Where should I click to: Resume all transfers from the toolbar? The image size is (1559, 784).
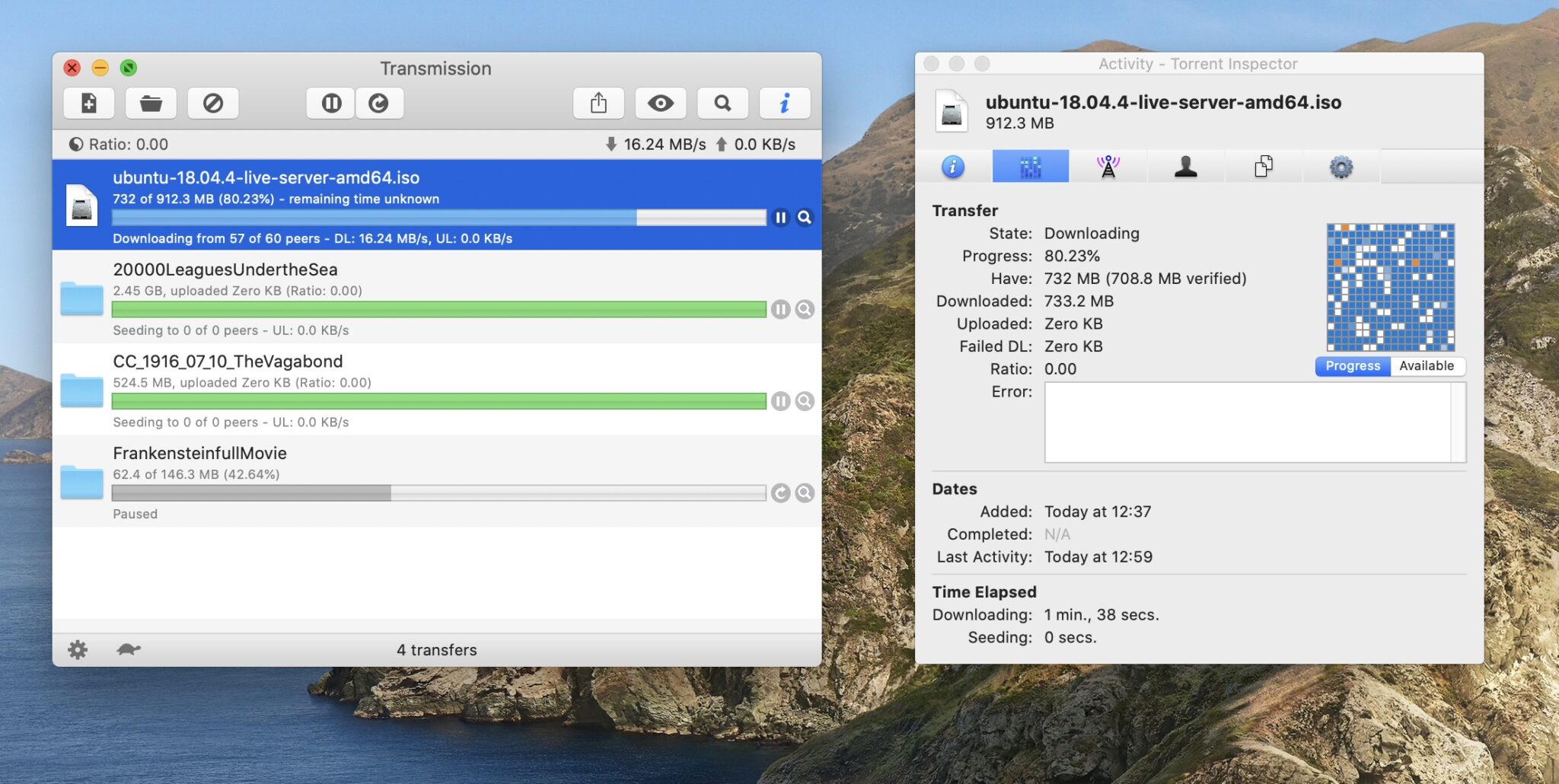[x=378, y=103]
